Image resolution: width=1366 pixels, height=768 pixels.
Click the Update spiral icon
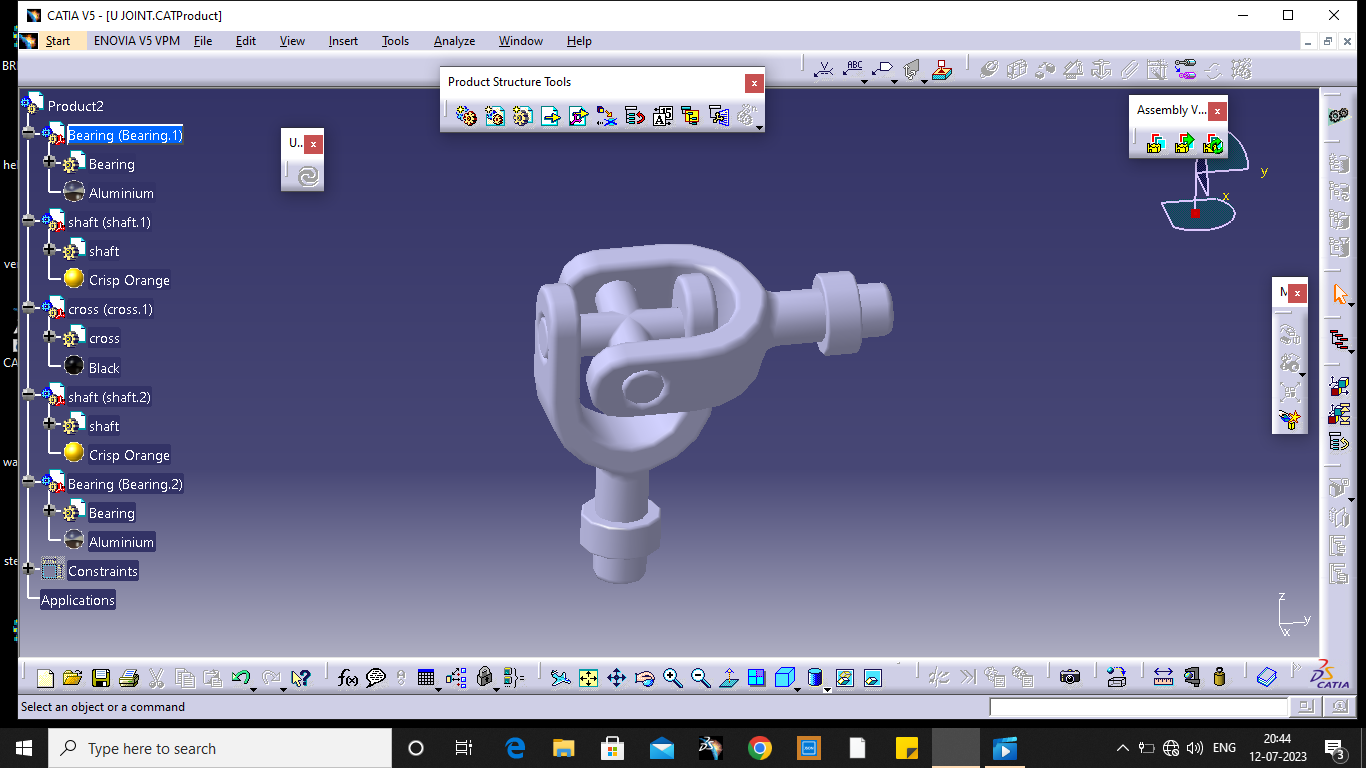click(308, 176)
